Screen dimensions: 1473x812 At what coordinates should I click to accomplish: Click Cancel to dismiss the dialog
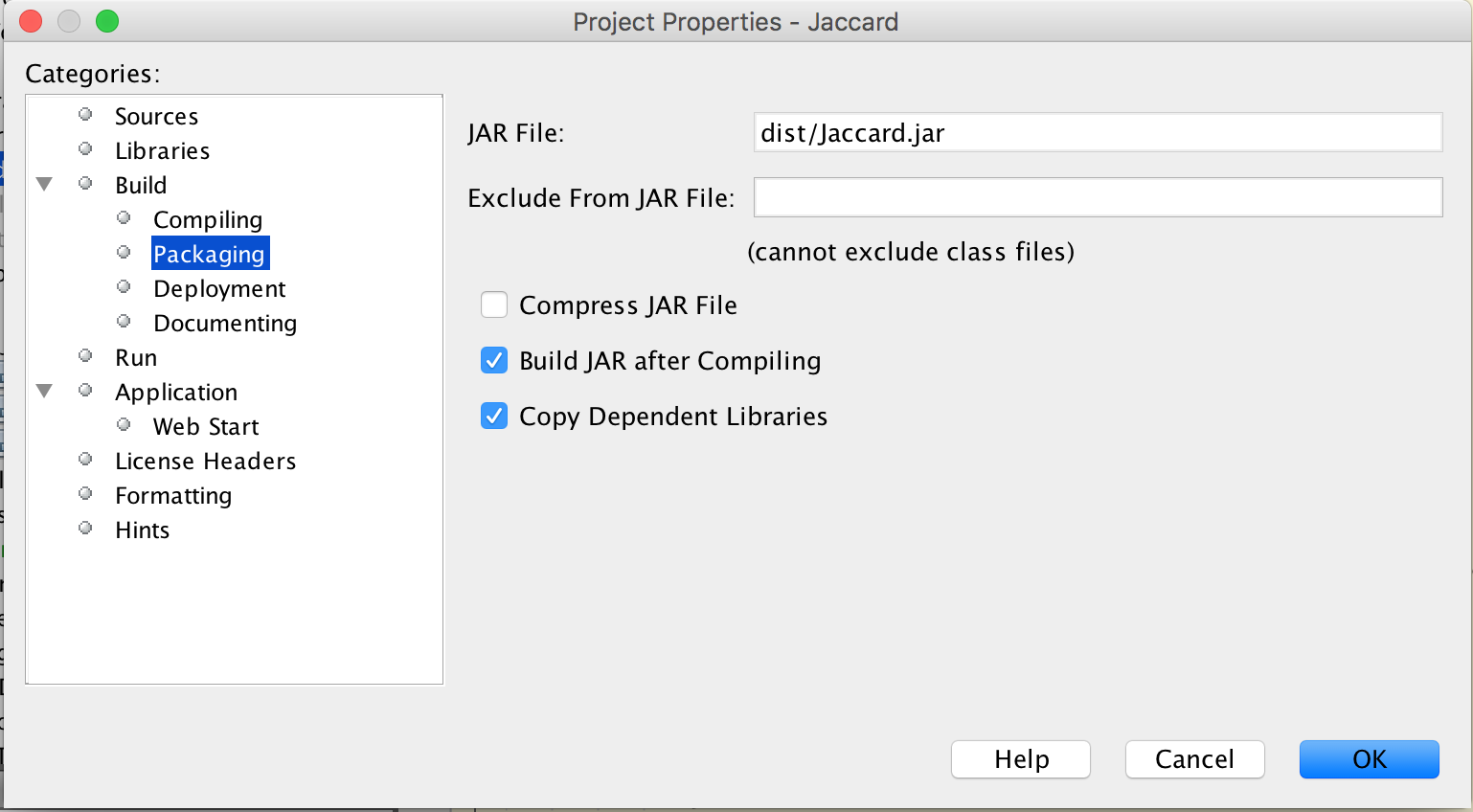(x=1194, y=758)
